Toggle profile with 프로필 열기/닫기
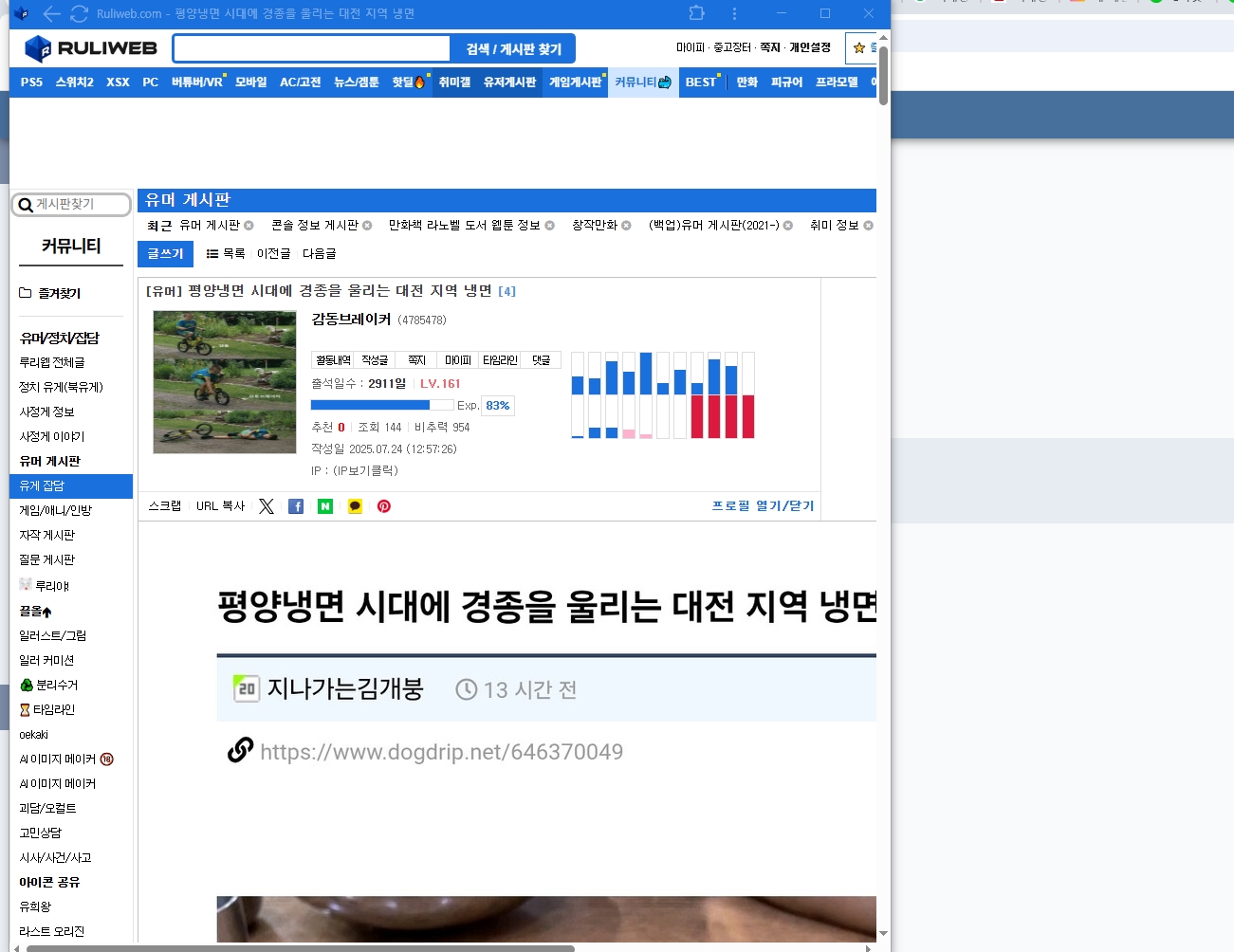The image size is (1234, 952). 763,506
